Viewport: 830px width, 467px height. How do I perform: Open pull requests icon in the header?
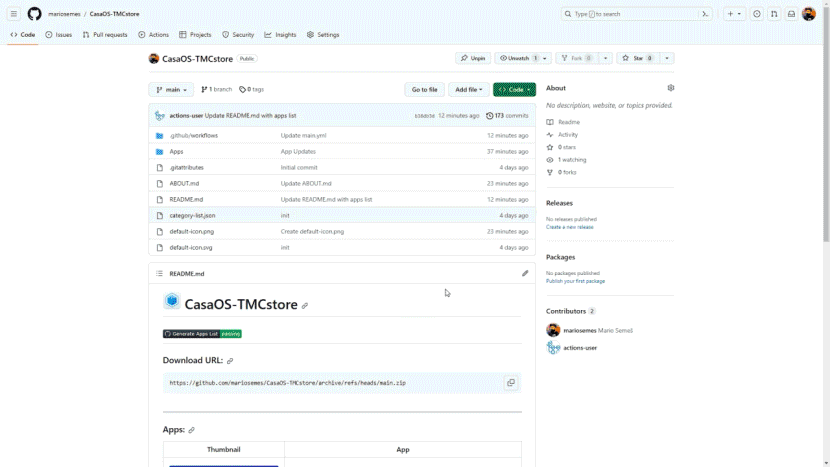coord(774,14)
